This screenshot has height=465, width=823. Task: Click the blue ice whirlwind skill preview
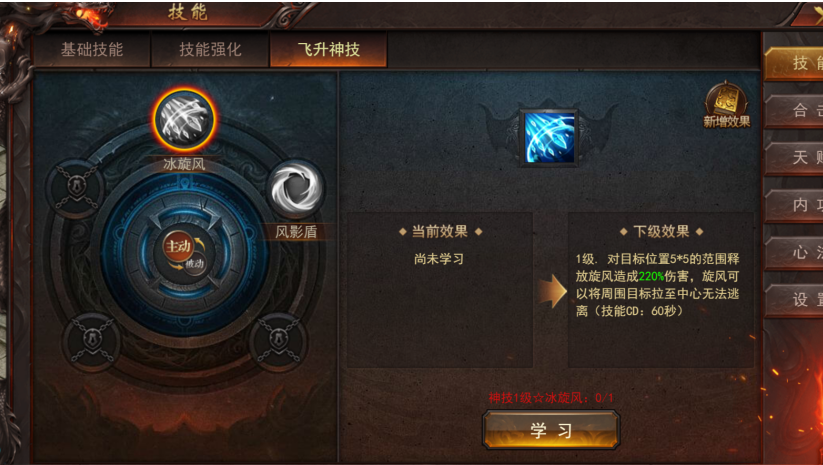548,138
